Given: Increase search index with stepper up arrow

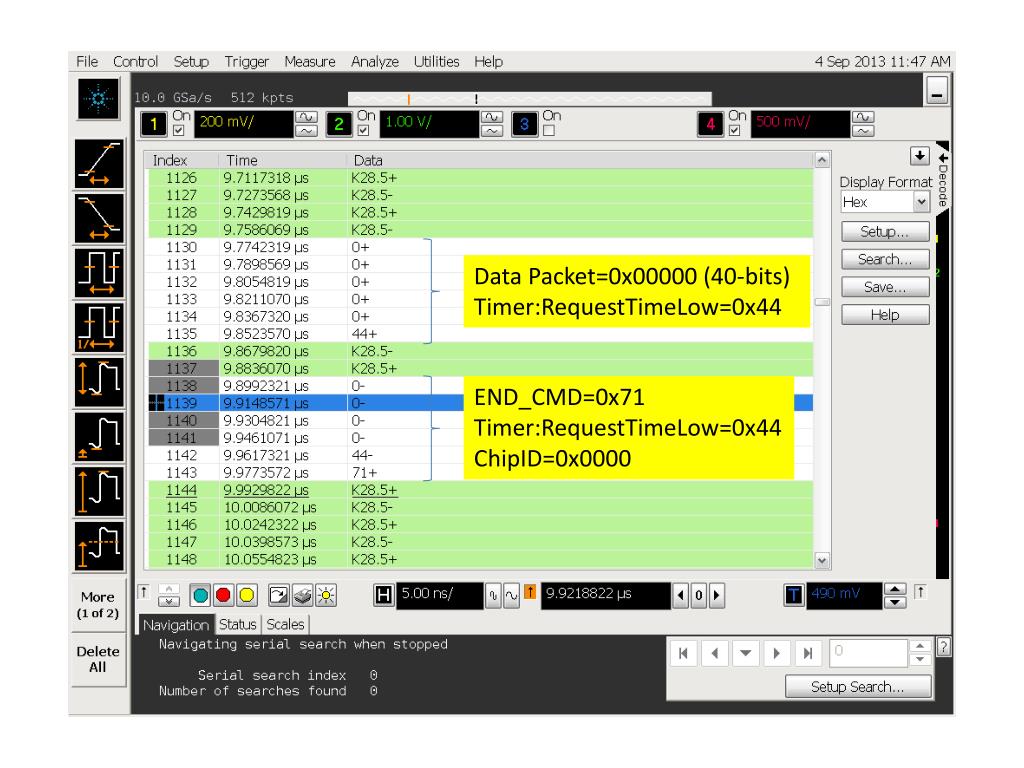Looking at the screenshot, I should [x=920, y=647].
